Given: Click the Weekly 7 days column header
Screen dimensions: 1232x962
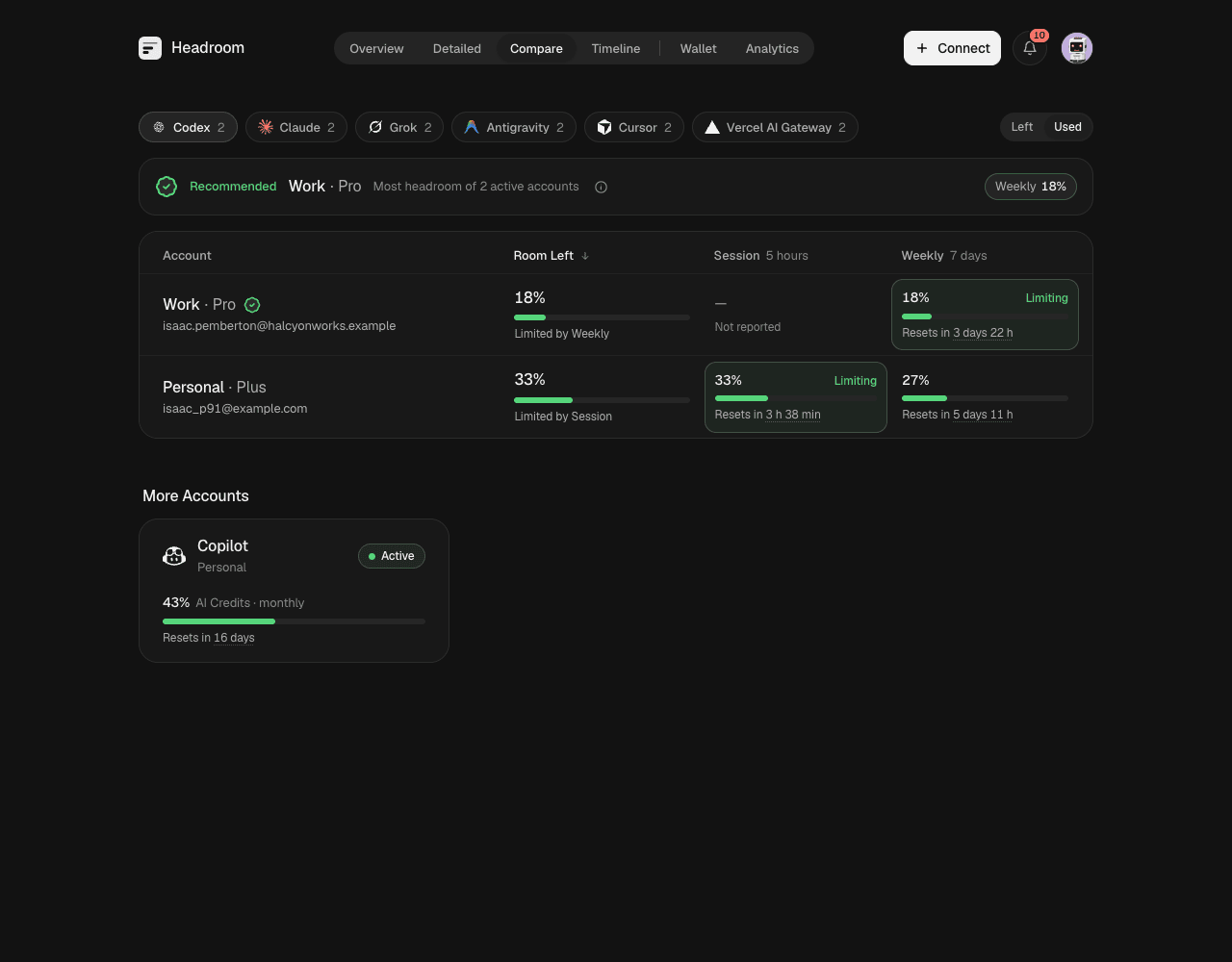Looking at the screenshot, I should pyautogui.click(x=944, y=256).
